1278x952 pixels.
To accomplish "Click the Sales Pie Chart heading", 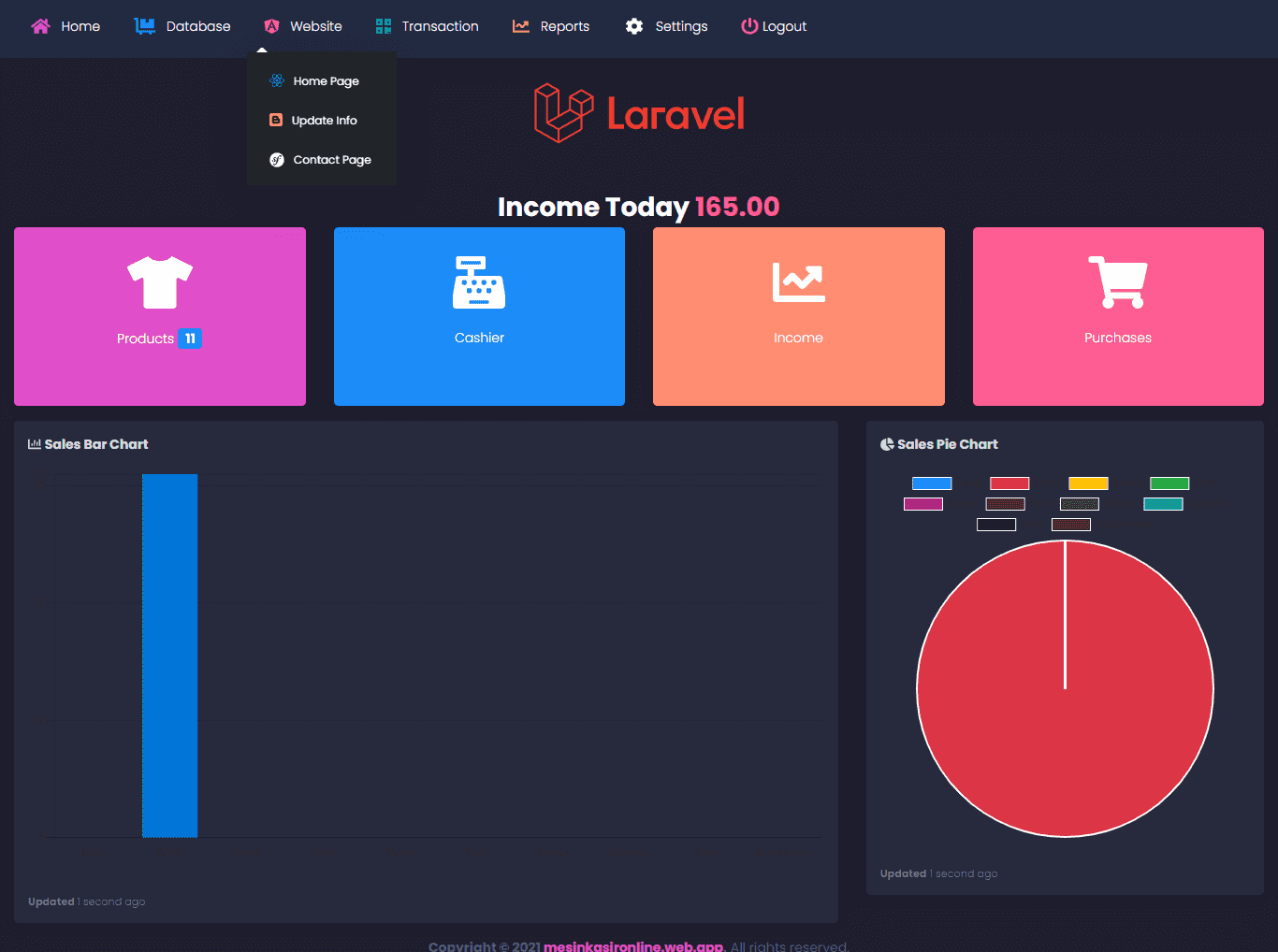I will pyautogui.click(x=948, y=444).
